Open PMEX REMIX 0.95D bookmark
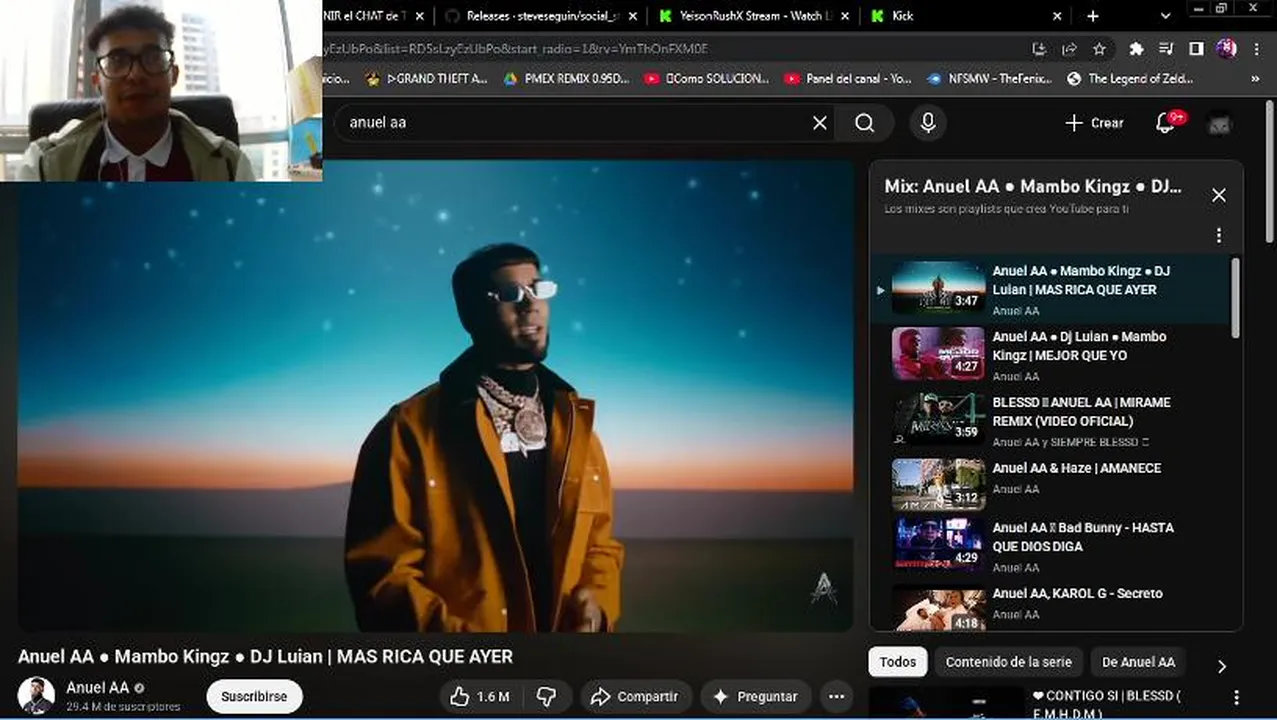The height and width of the screenshot is (720, 1277). coord(566,78)
